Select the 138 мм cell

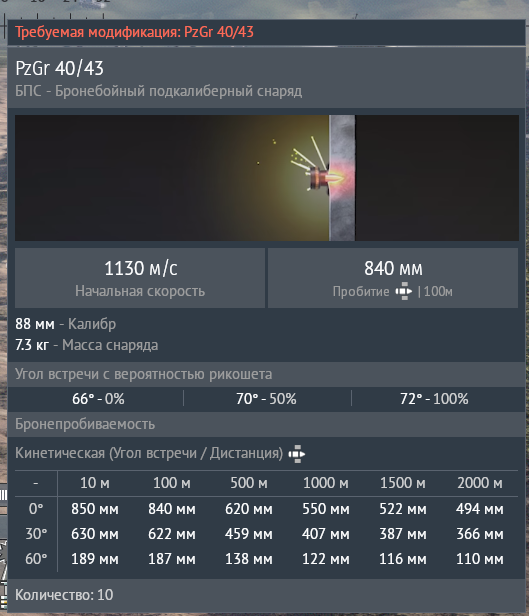point(249,559)
